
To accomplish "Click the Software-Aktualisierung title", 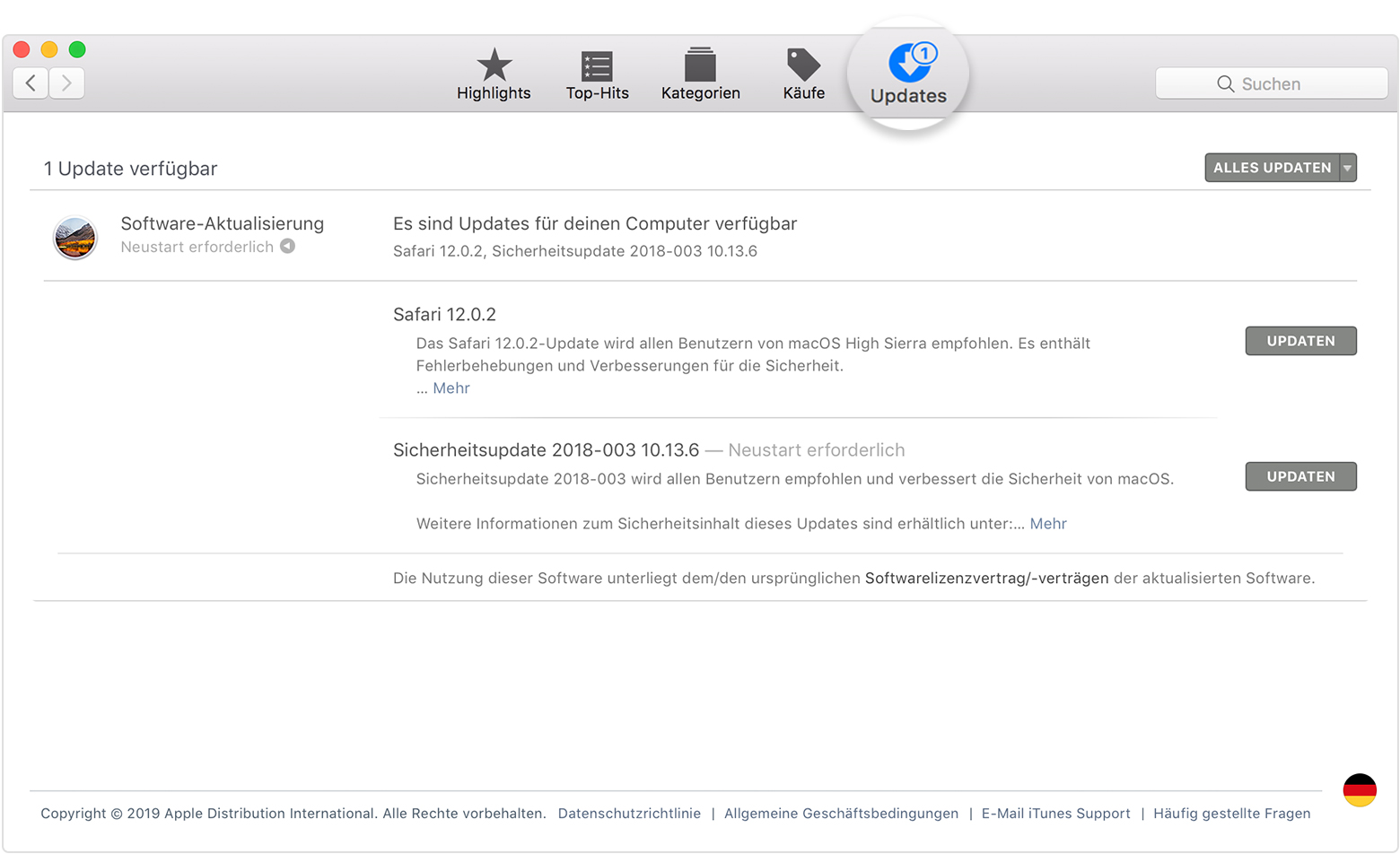I will (223, 223).
